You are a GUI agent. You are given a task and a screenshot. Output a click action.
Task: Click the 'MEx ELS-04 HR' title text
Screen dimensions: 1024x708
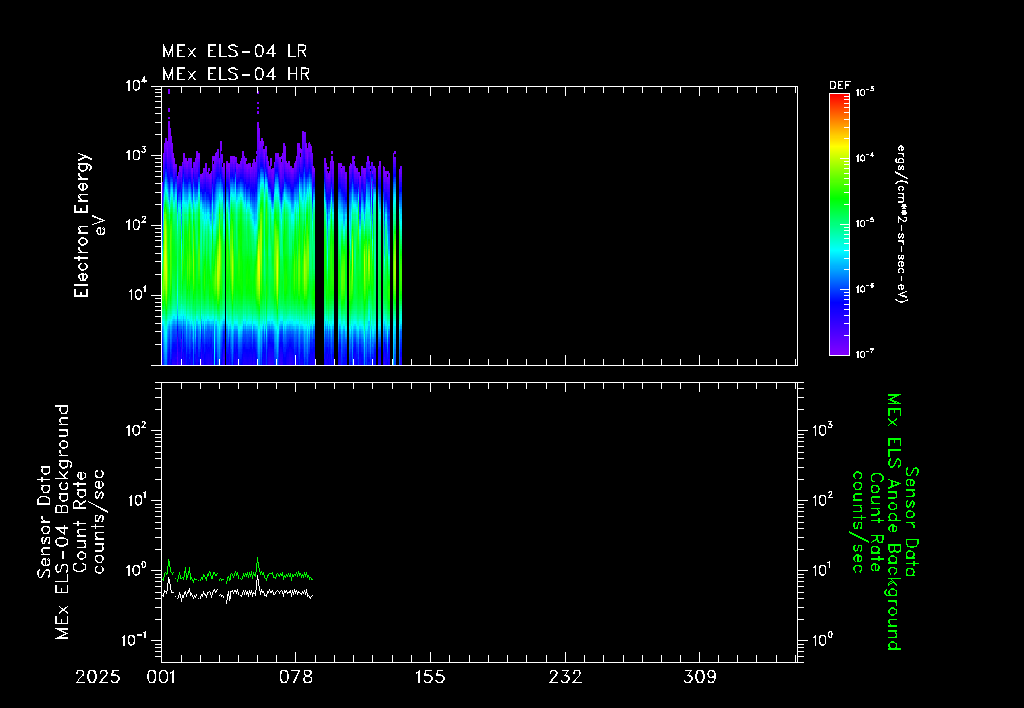[236, 74]
